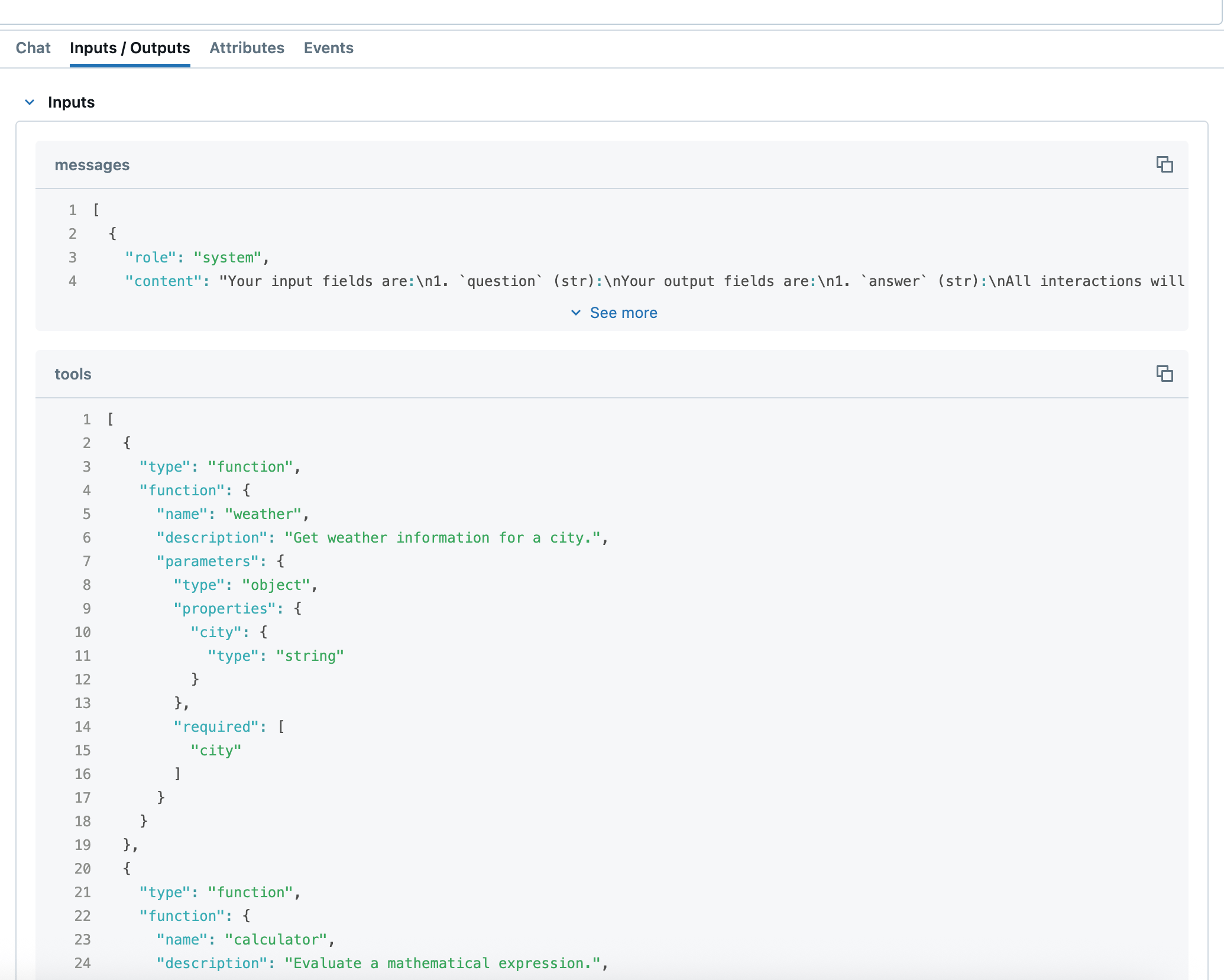The width and height of the screenshot is (1224, 980).
Task: Switch to the Chat tab
Action: pyautogui.click(x=33, y=48)
